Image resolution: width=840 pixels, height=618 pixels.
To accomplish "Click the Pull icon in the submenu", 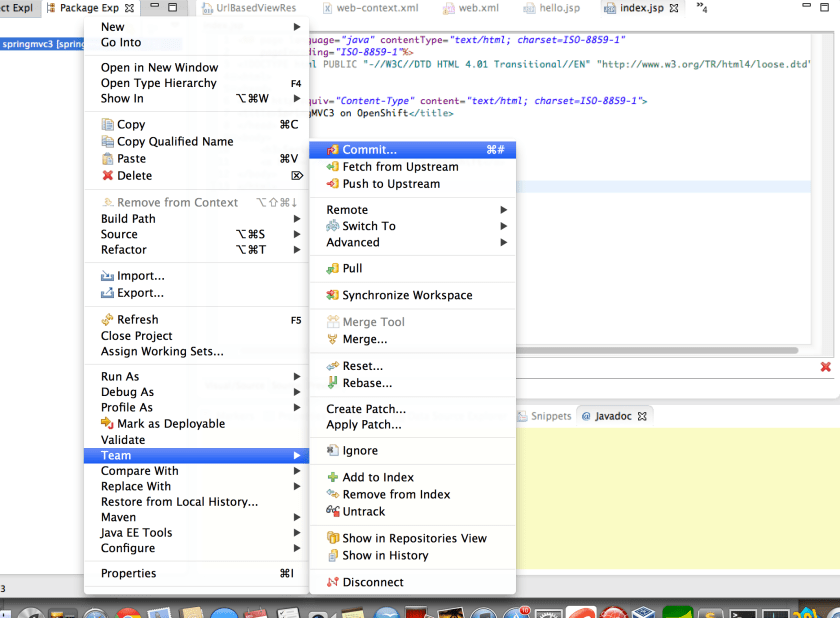I will coord(333,269).
